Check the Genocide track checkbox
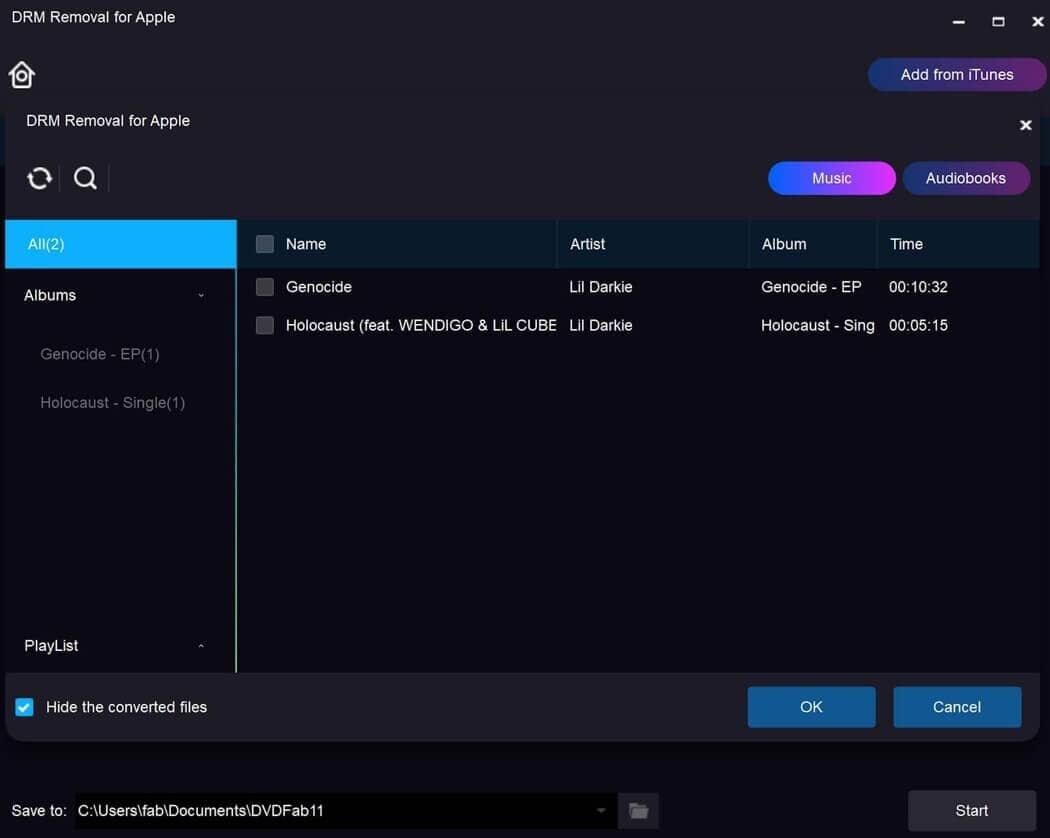Image resolution: width=1050 pixels, height=838 pixels. point(265,287)
